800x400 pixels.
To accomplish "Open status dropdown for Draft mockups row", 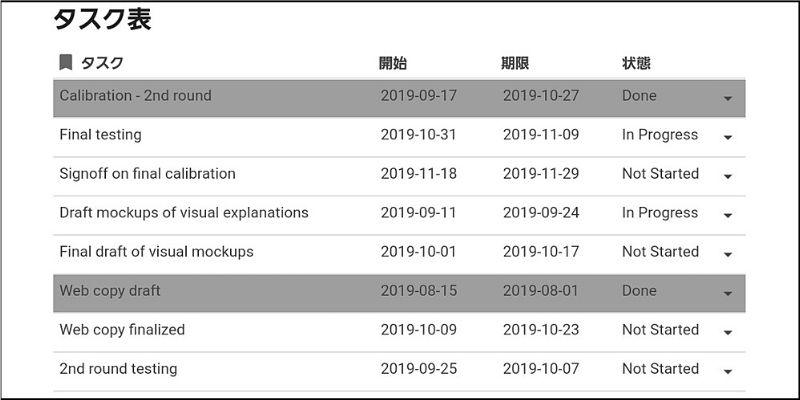I will pyautogui.click(x=728, y=215).
